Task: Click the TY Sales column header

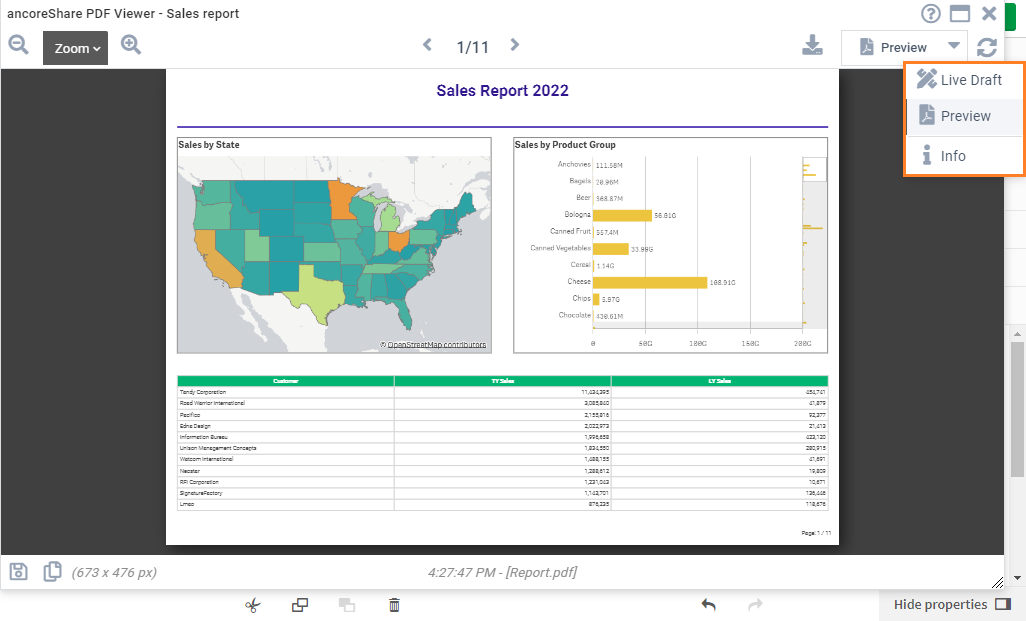Action: click(x=503, y=381)
